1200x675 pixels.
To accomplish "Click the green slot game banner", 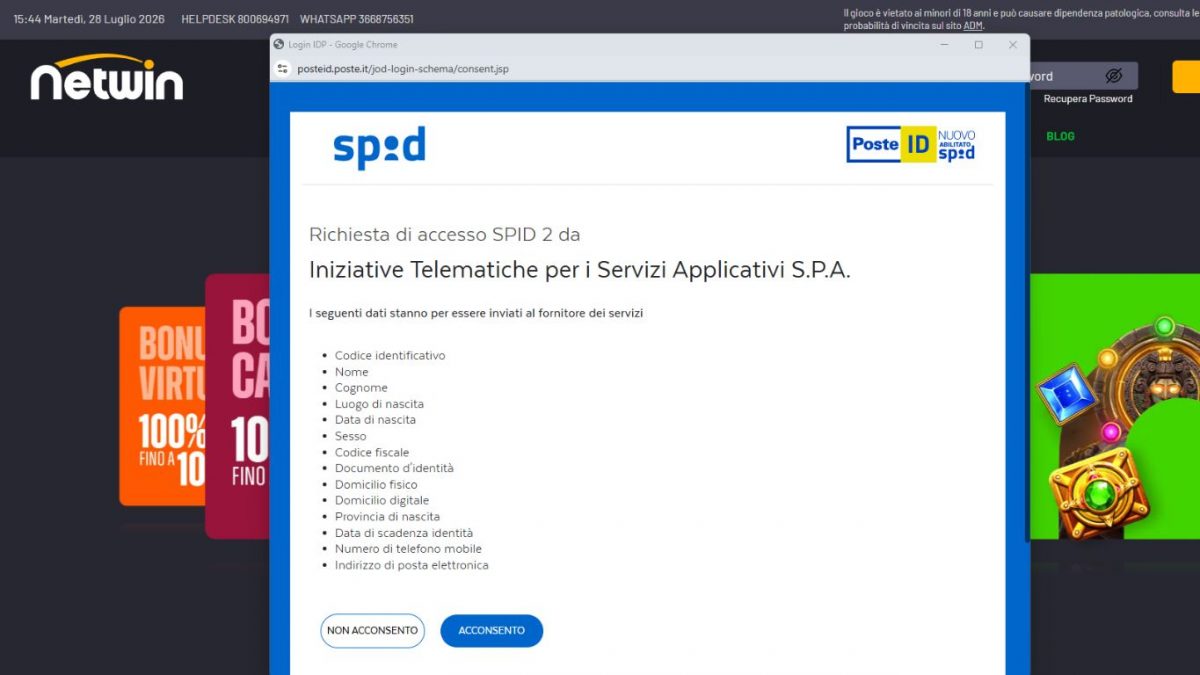I will click(x=1115, y=406).
